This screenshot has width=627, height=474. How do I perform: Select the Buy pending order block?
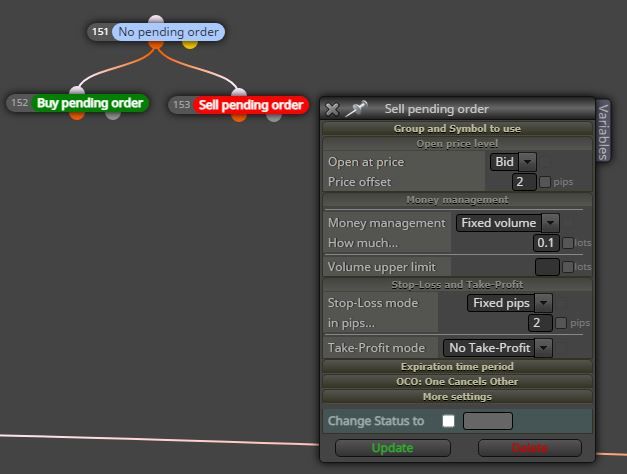tap(90, 103)
